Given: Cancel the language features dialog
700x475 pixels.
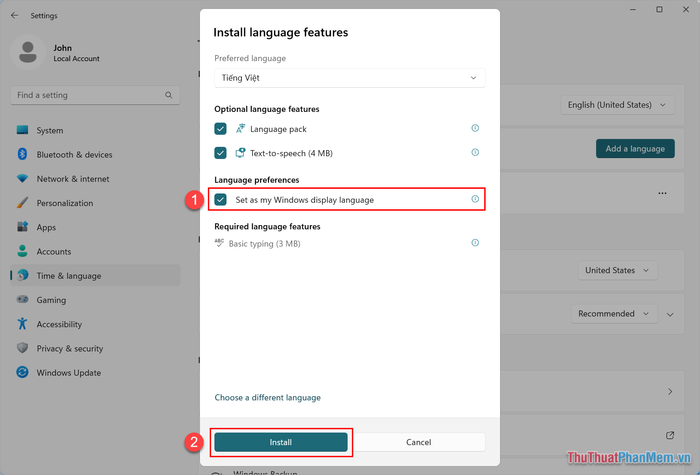Looking at the screenshot, I should 418,442.
